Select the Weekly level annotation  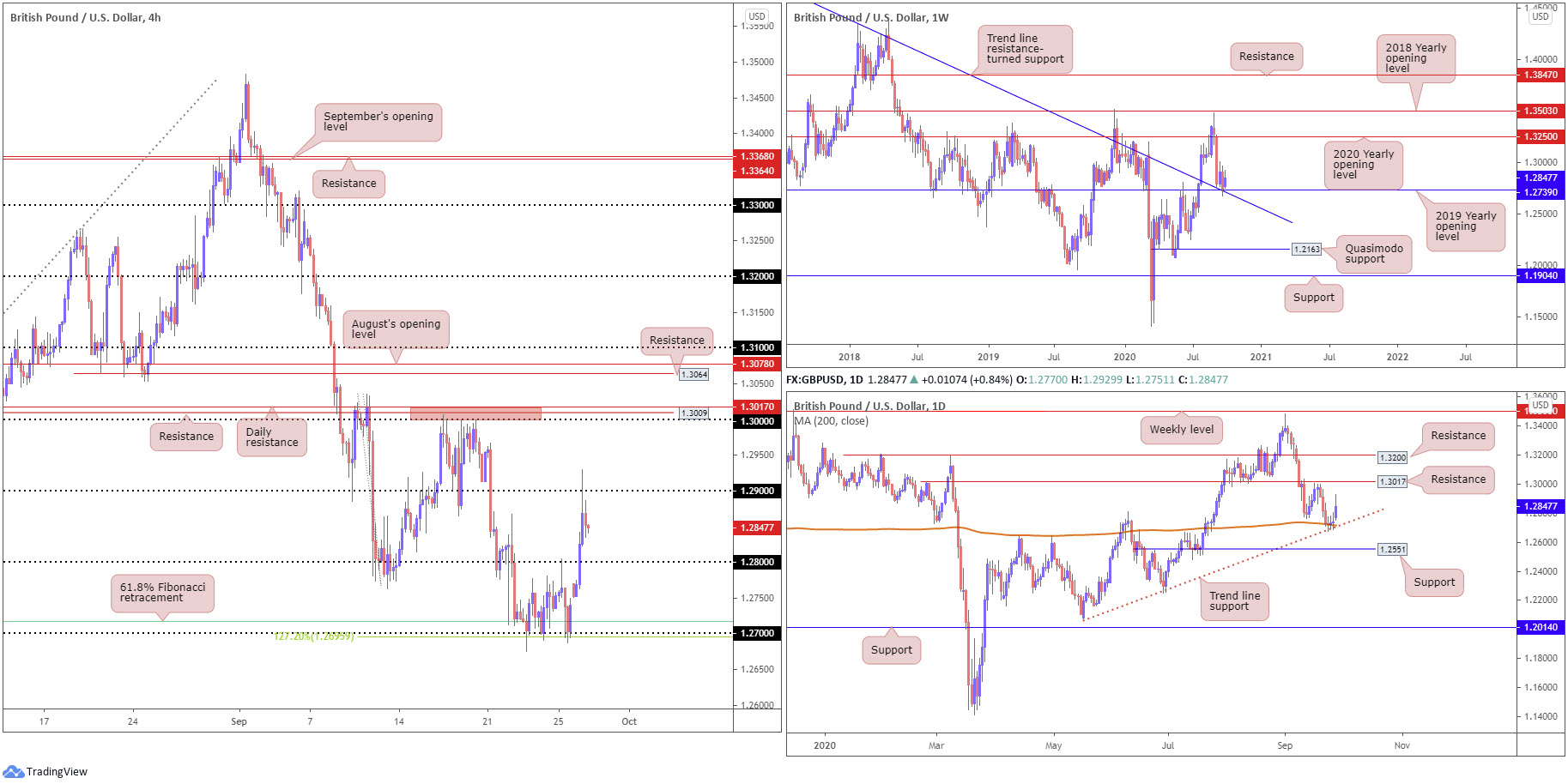coord(1182,430)
